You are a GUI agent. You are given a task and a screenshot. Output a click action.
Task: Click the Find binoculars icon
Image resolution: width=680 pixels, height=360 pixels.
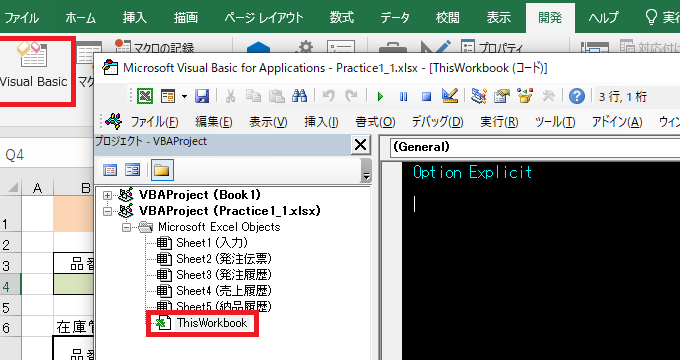tap(299, 96)
